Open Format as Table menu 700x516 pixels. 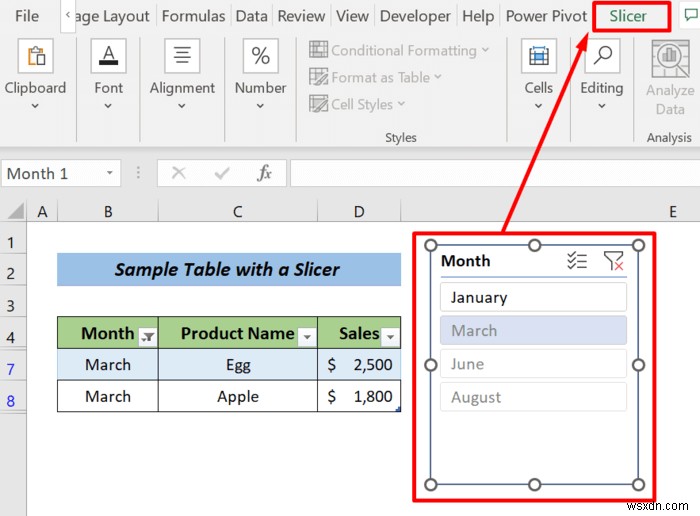[x=376, y=77]
